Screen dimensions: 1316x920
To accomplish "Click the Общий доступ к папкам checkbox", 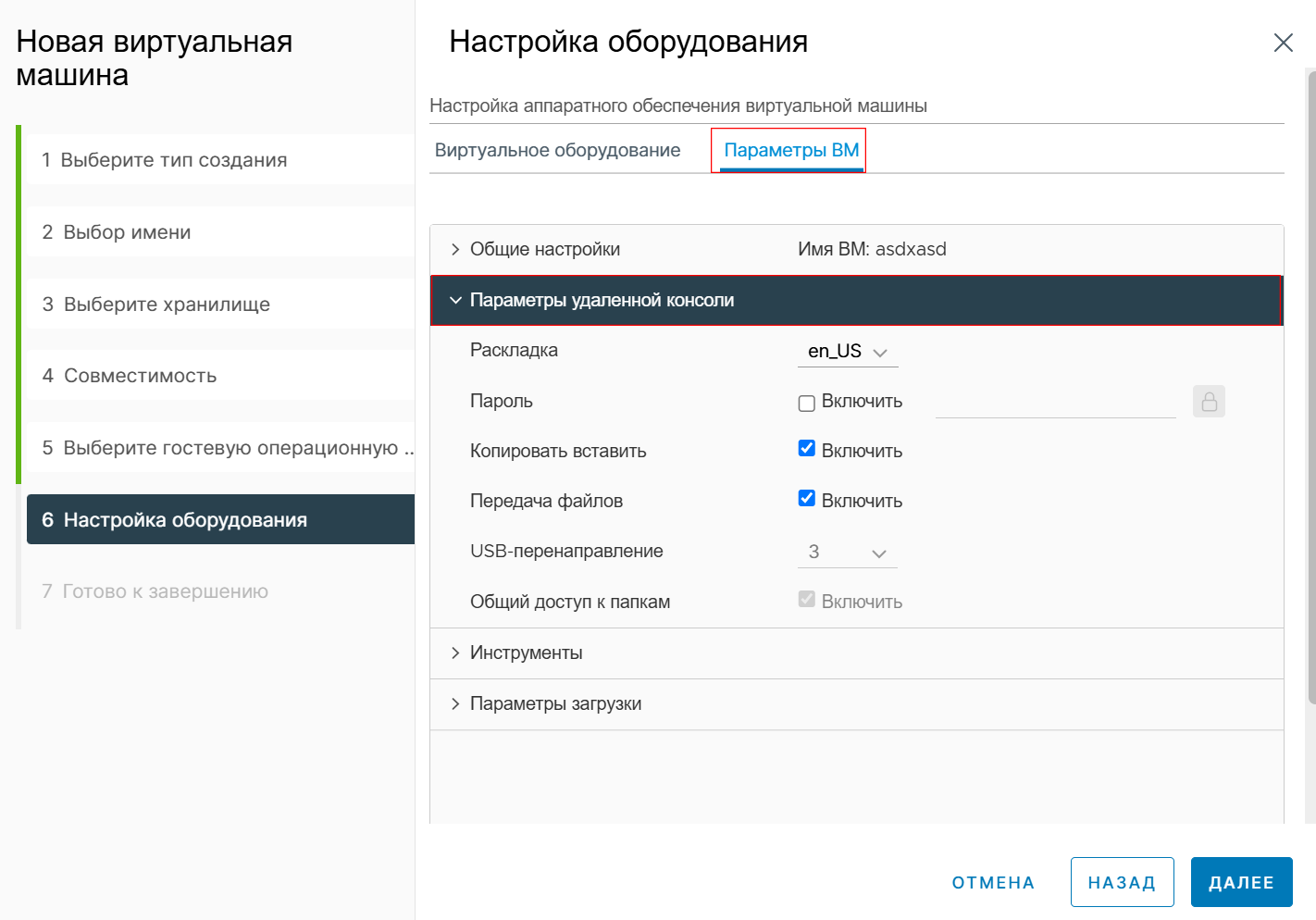I will (x=806, y=599).
